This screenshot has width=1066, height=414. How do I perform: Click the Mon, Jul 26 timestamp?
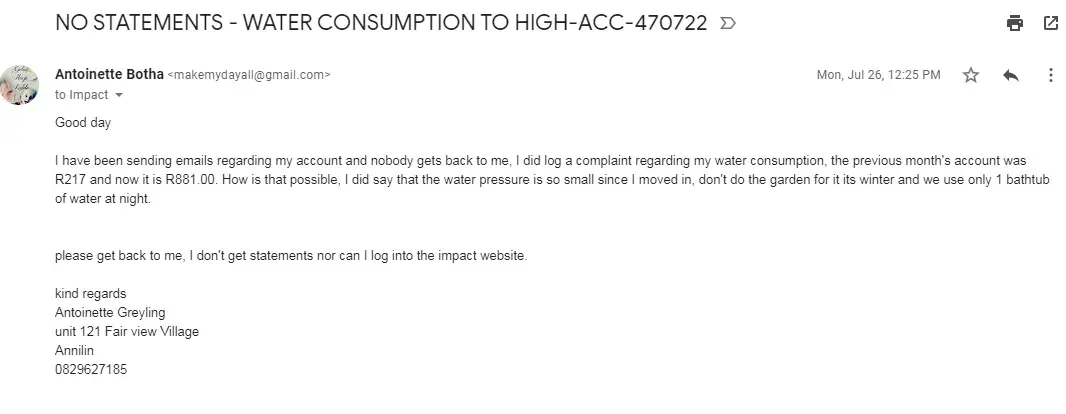[x=878, y=75]
